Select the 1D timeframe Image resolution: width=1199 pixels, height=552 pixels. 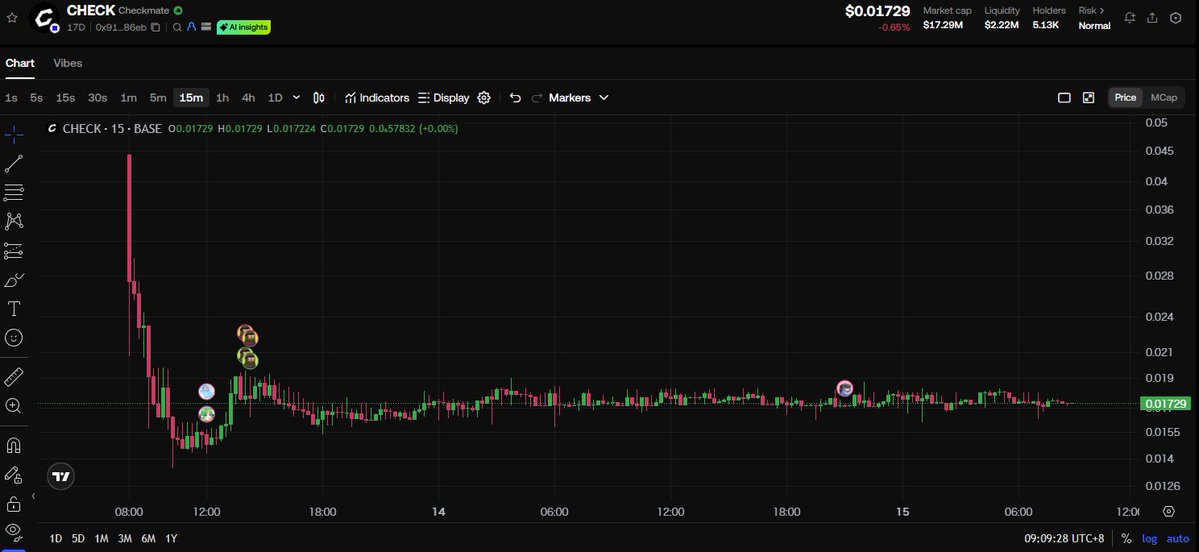[275, 98]
